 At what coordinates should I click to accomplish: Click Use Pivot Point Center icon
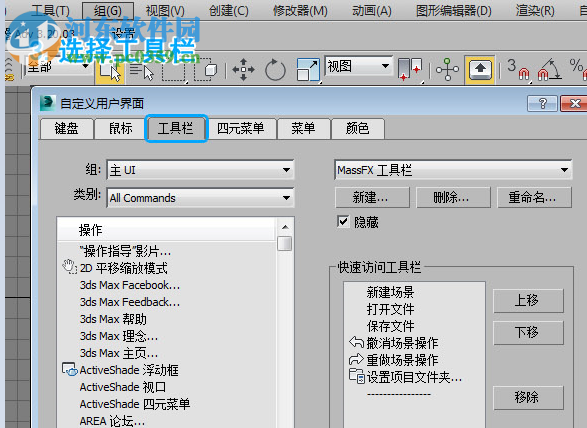pos(410,70)
